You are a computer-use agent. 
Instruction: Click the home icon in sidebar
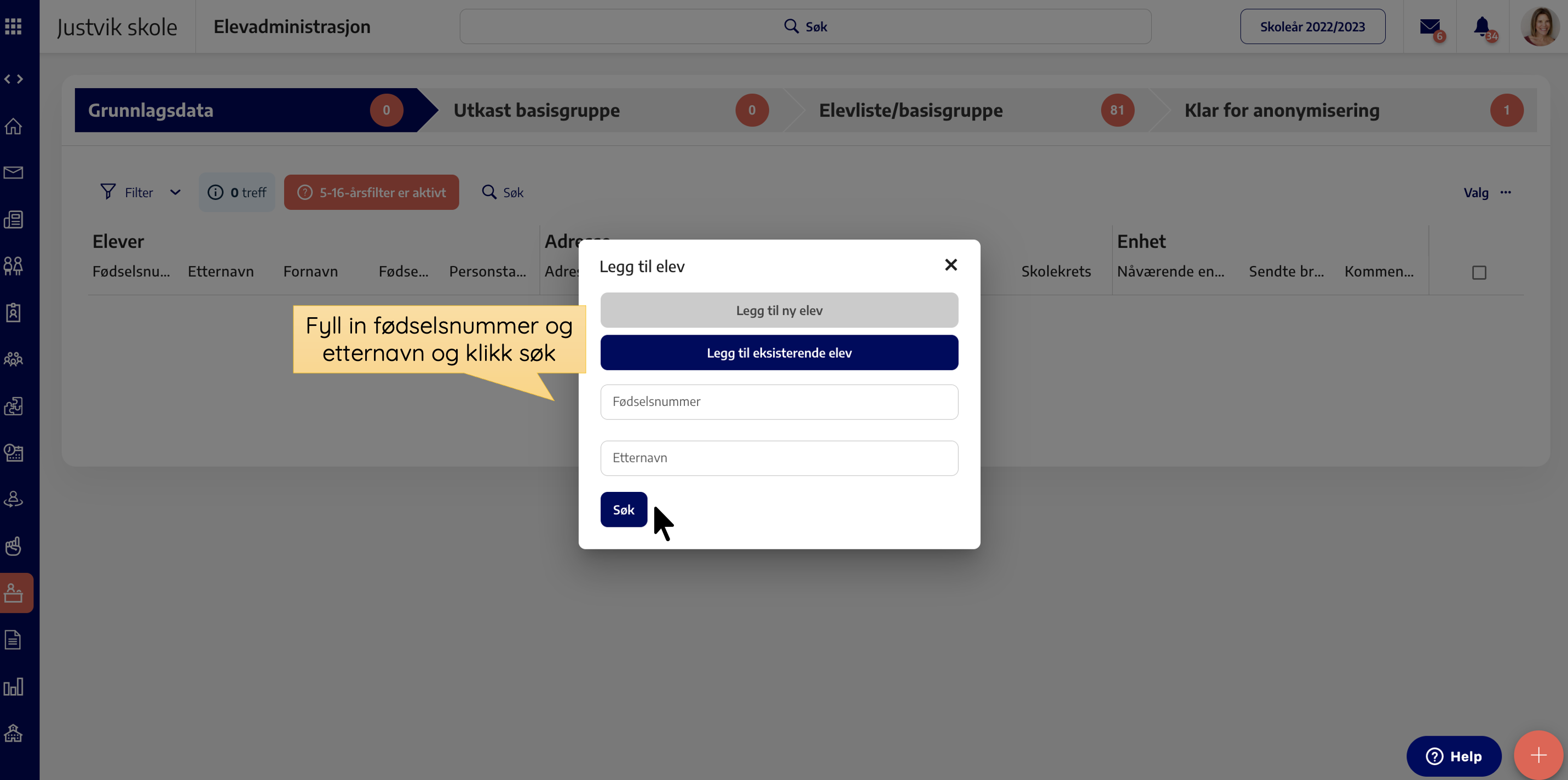pos(13,126)
